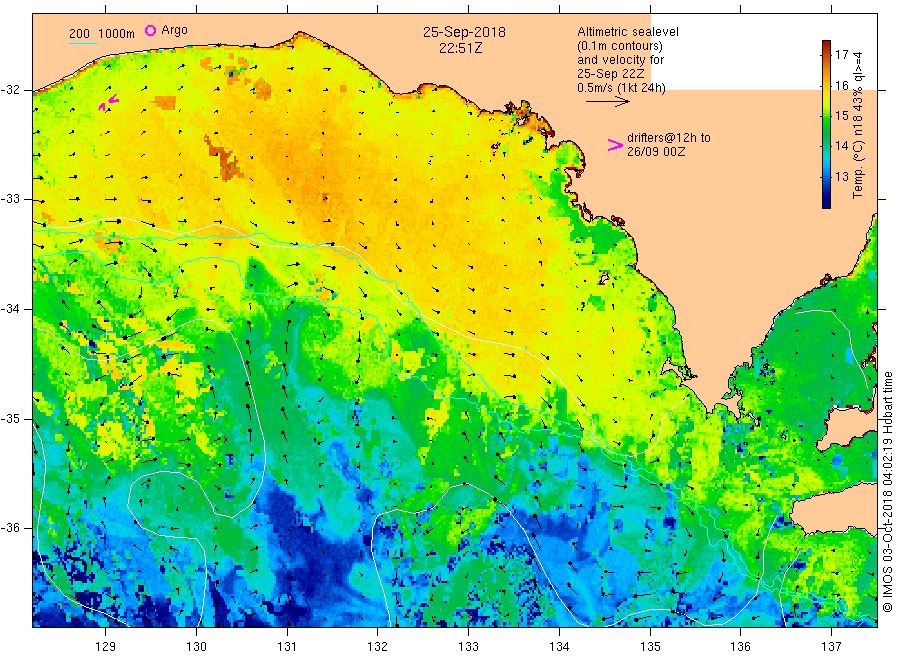
Task: Click the 0.5m/s velocity scale arrow
Action: click(x=608, y=102)
